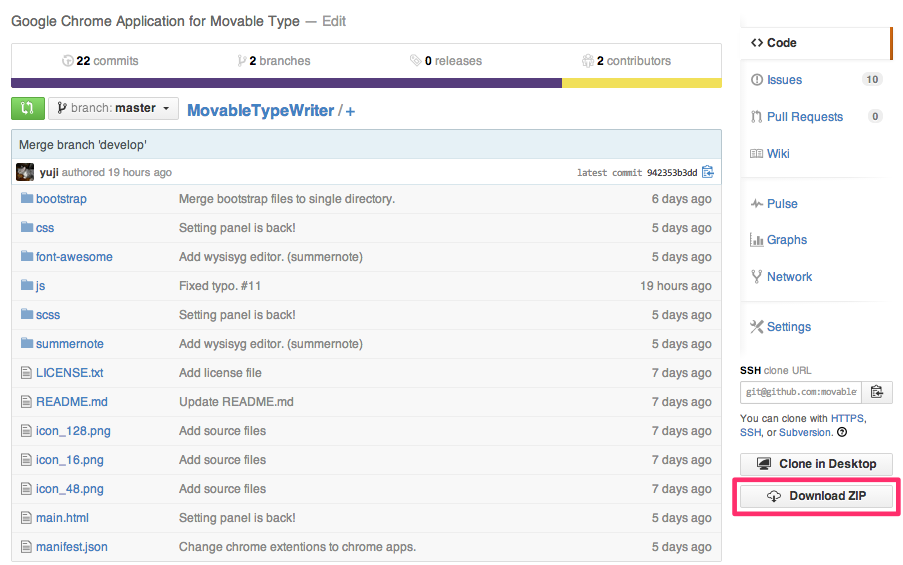
Task: Open the font-awesome folder
Action: click(x=74, y=257)
